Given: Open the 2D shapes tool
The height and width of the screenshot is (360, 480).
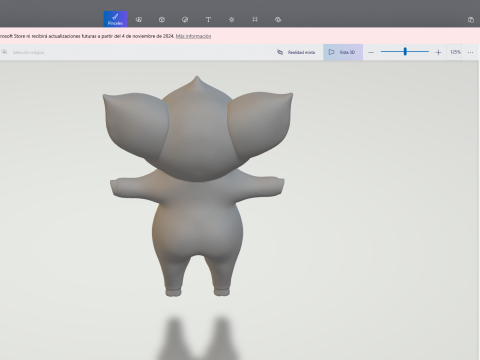Looking at the screenshot, I should coord(139,20).
